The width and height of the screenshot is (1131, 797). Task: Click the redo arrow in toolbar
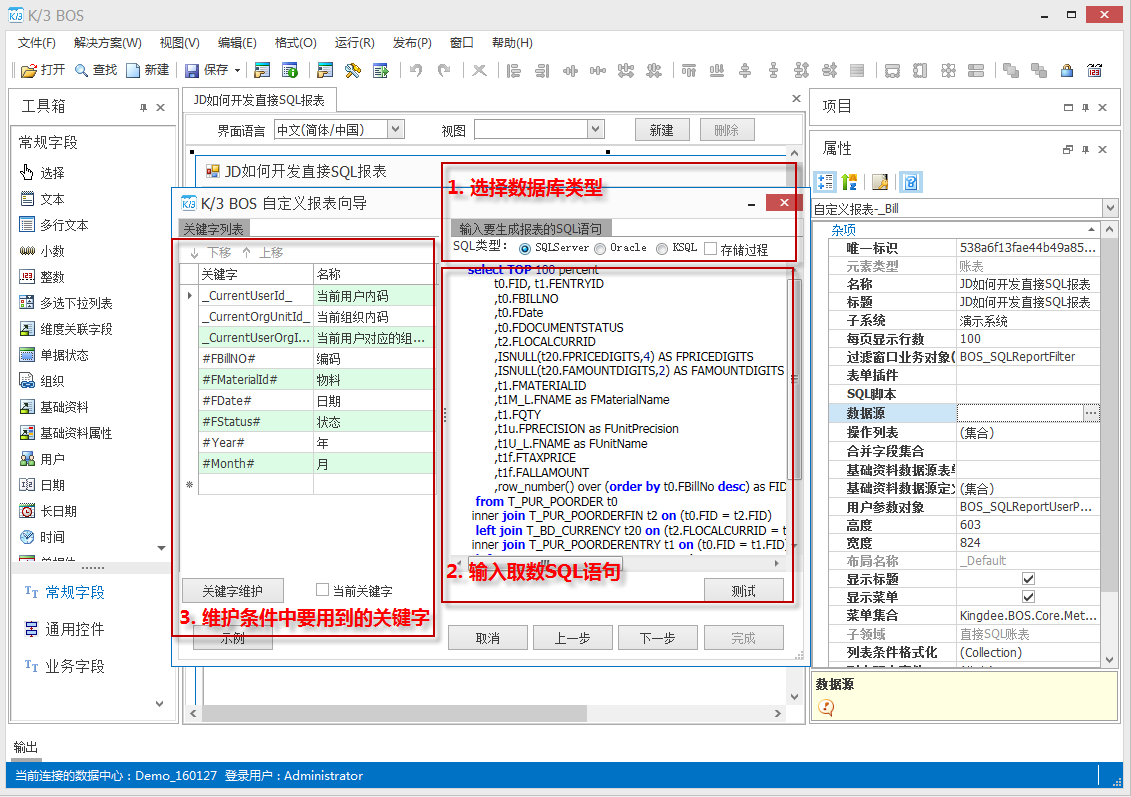point(444,70)
